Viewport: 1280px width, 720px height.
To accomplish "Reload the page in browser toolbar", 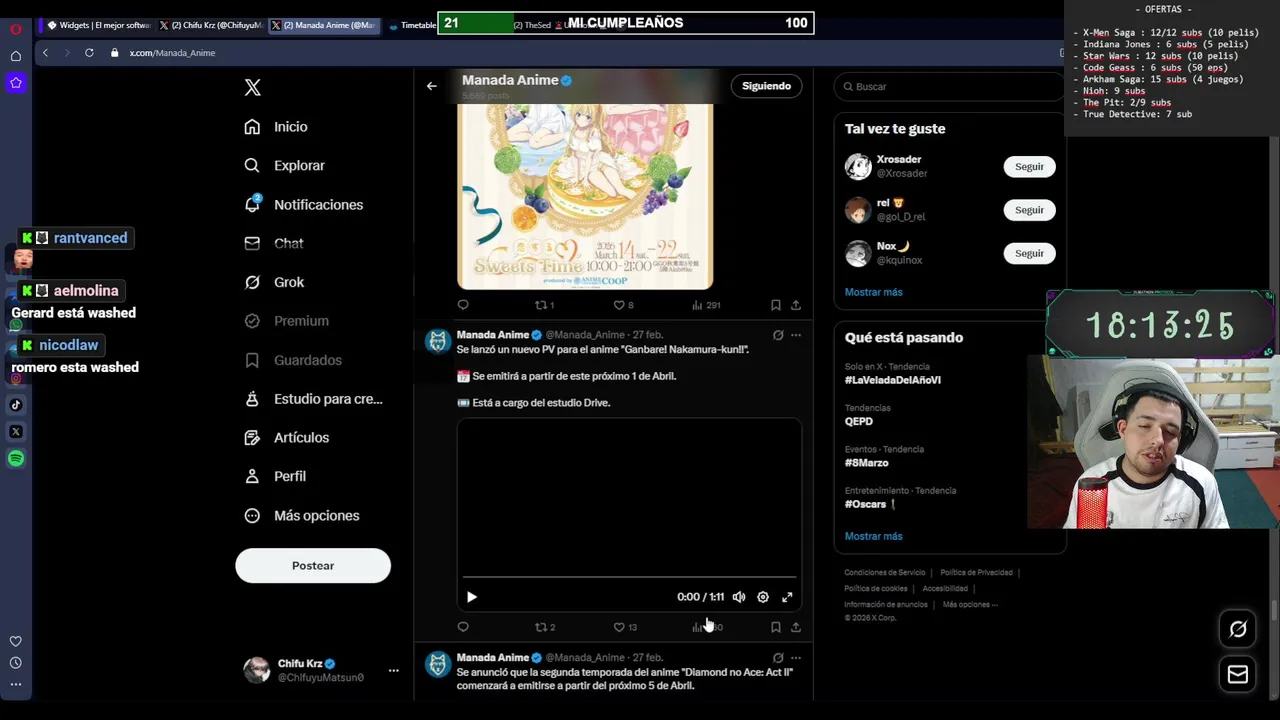I will [89, 53].
